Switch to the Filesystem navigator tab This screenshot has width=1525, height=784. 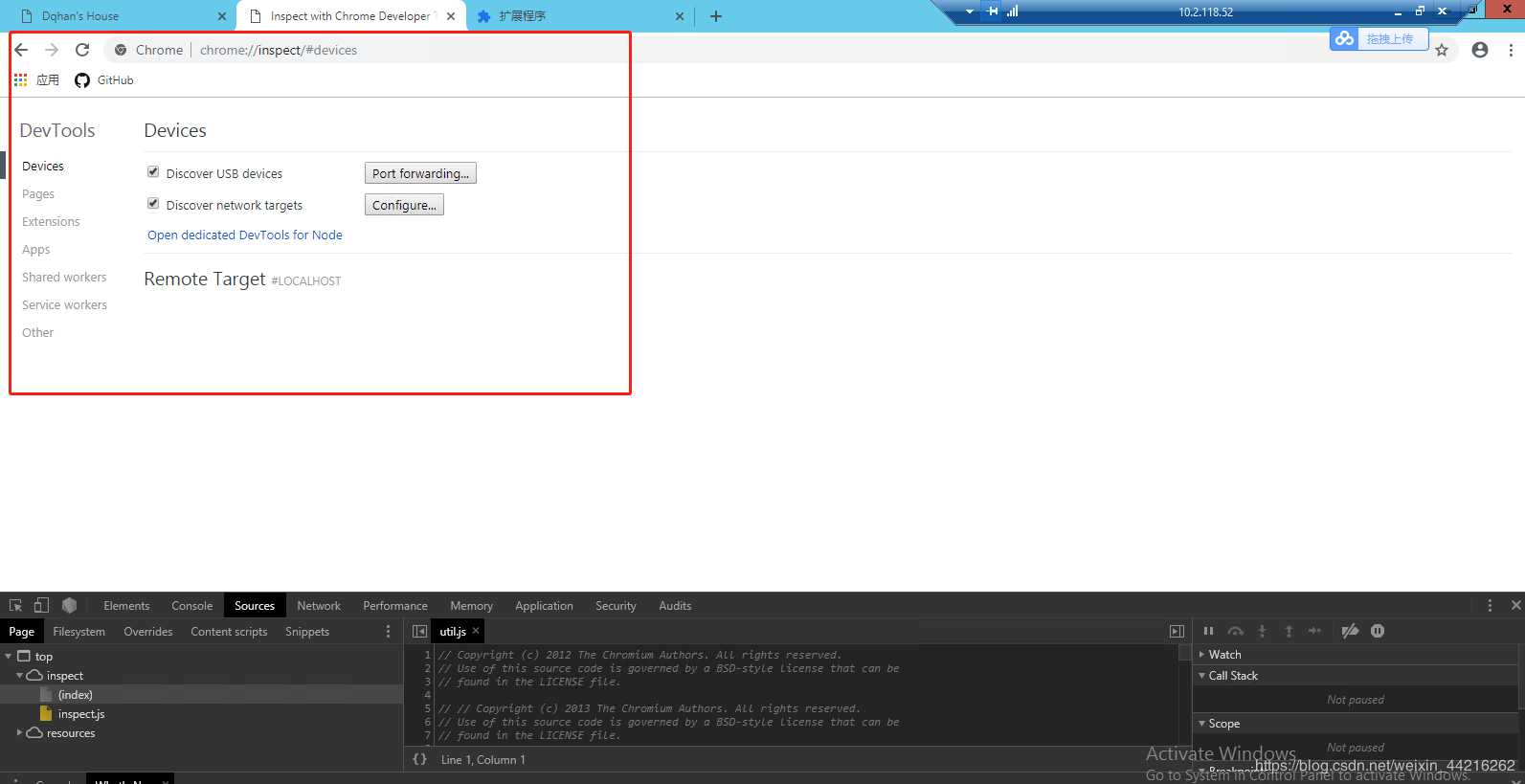click(79, 632)
